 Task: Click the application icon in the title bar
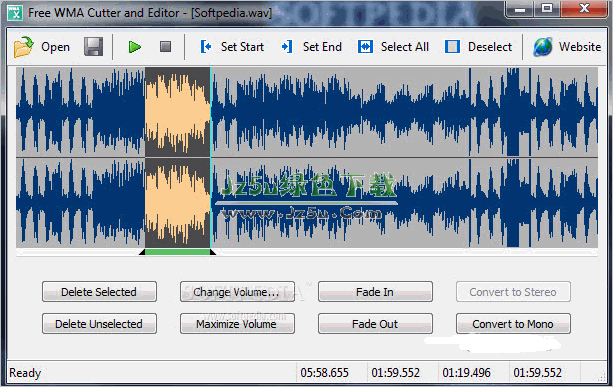coord(15,13)
